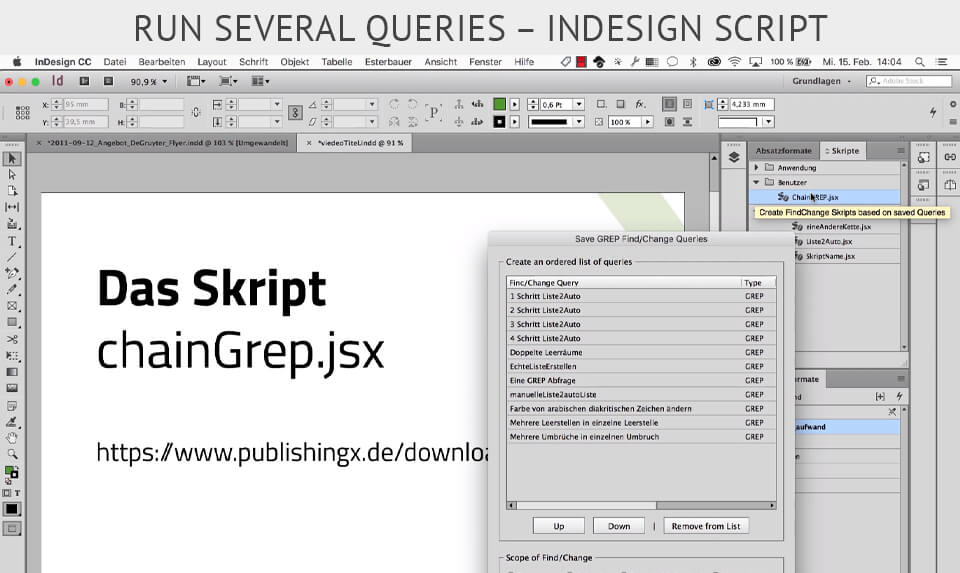The height and width of the screenshot is (573, 960).
Task: Open the arrange documents dropdown
Action: (260, 81)
